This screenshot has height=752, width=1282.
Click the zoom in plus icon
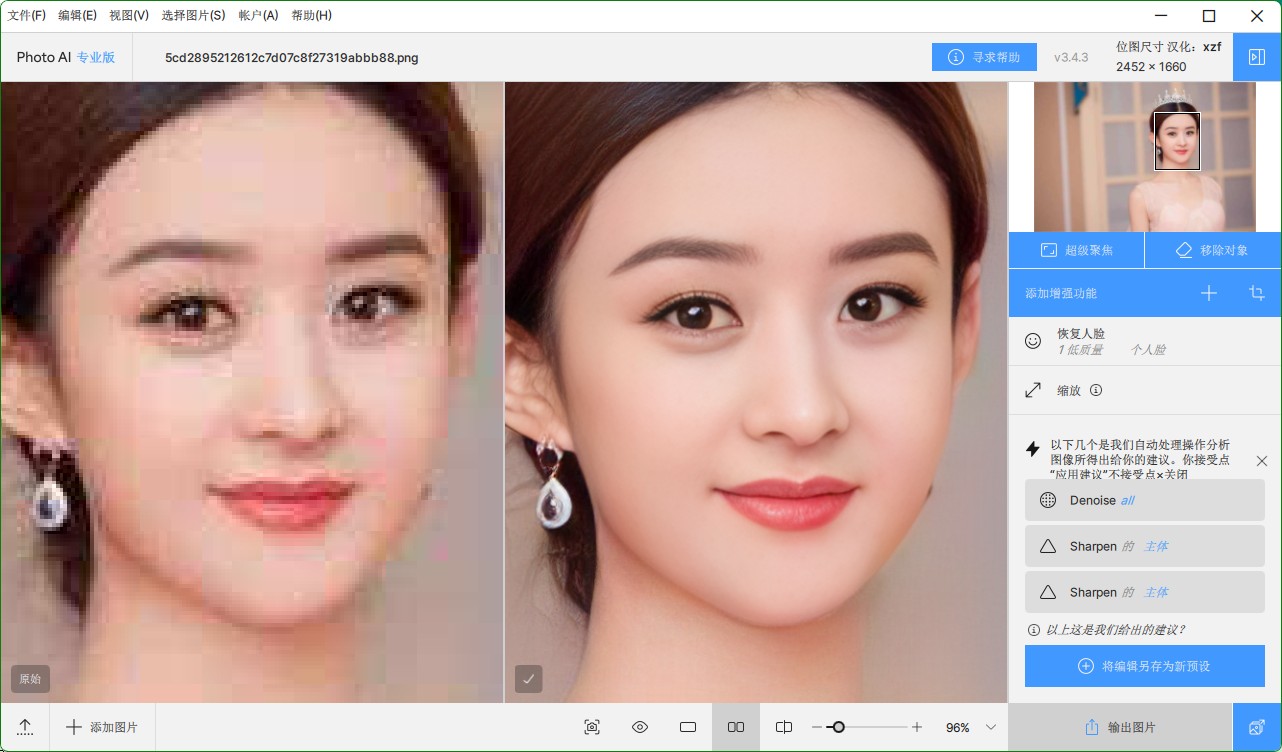point(917,727)
